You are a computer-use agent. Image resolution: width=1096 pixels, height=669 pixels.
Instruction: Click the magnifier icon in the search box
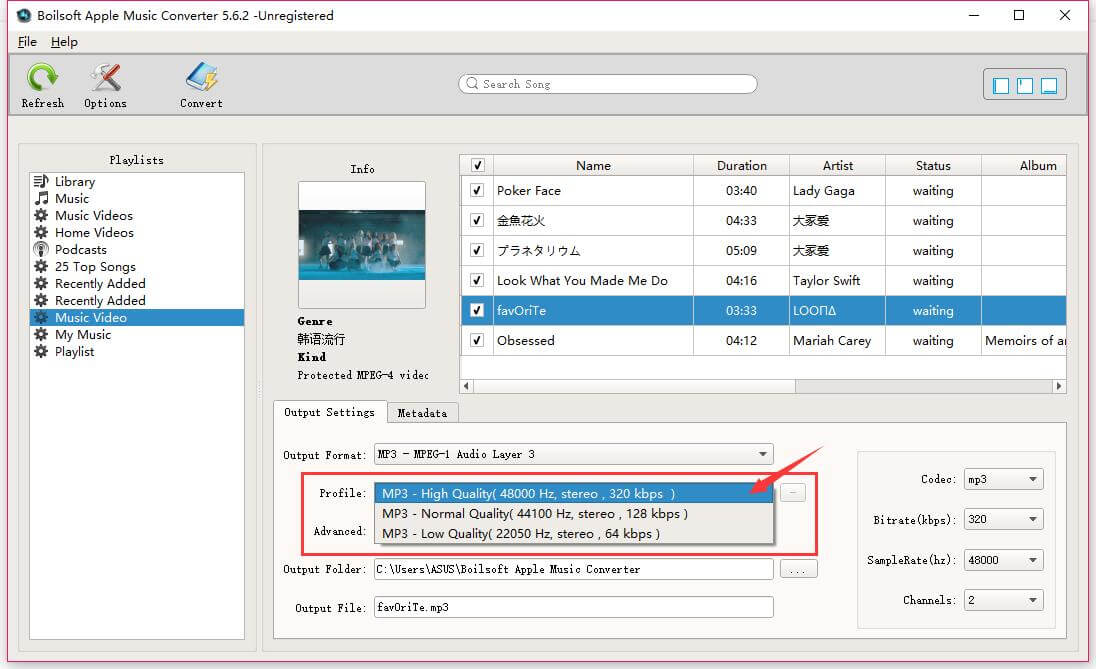point(472,83)
